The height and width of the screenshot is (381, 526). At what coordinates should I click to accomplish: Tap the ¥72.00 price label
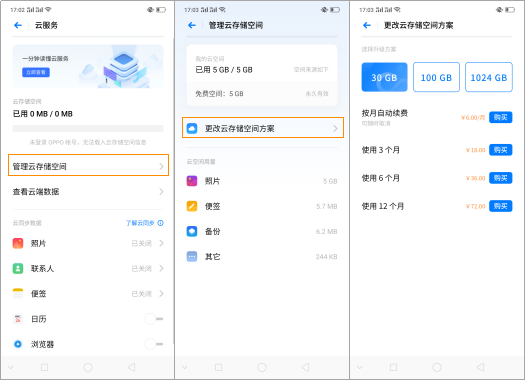tap(475, 206)
